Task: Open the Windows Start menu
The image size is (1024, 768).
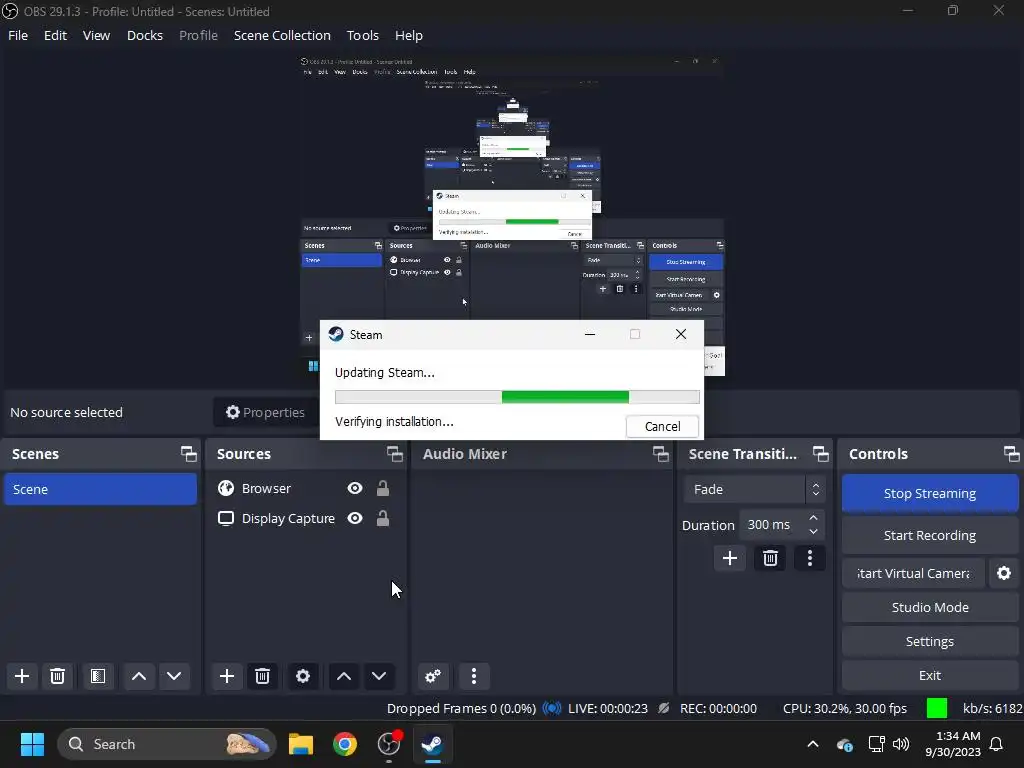Action: pyautogui.click(x=32, y=744)
